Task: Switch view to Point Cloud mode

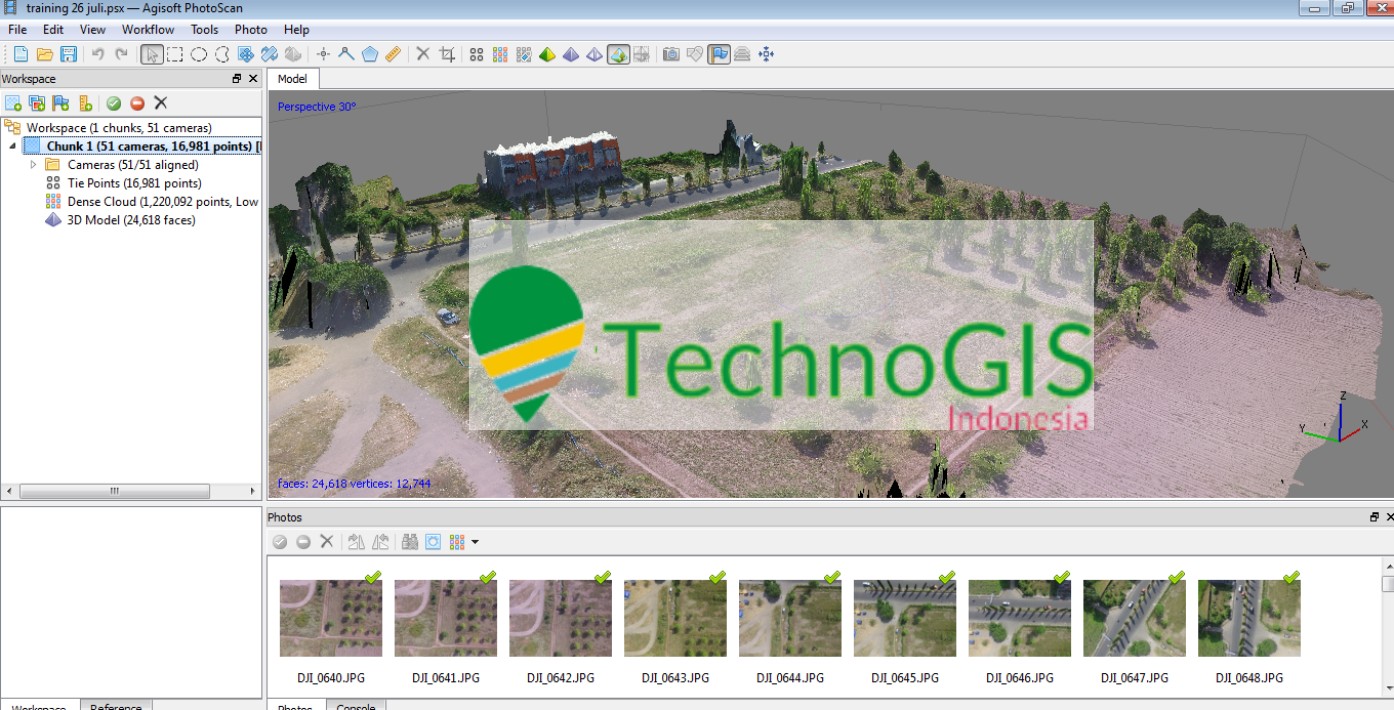Action: click(476, 54)
